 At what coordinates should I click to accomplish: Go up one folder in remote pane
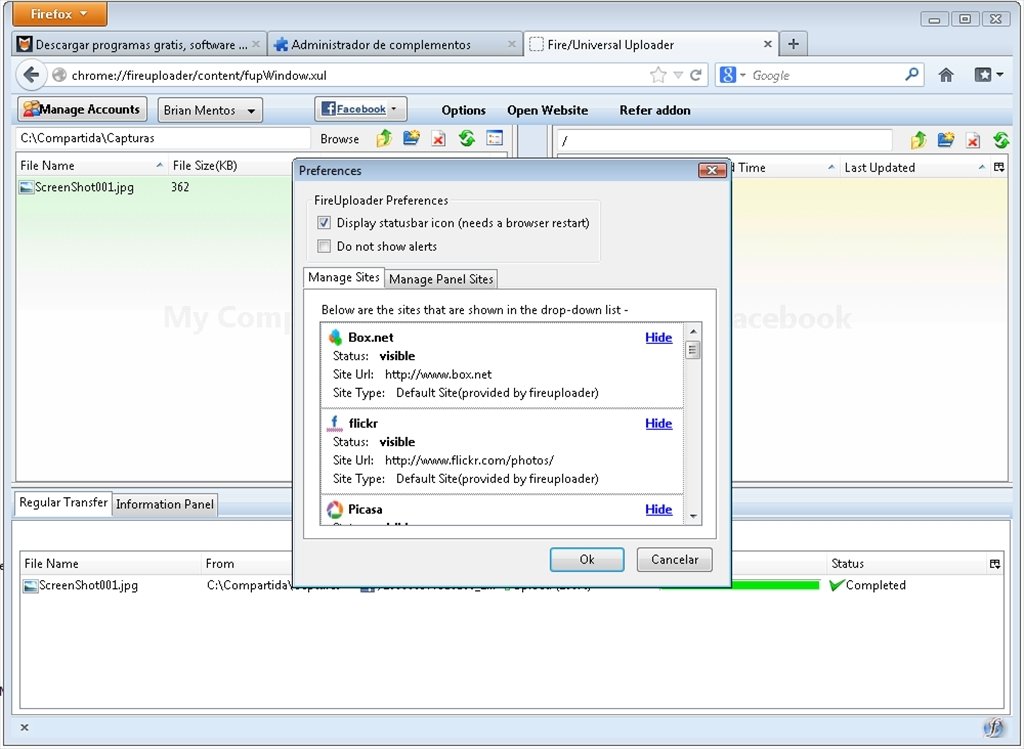(918, 139)
